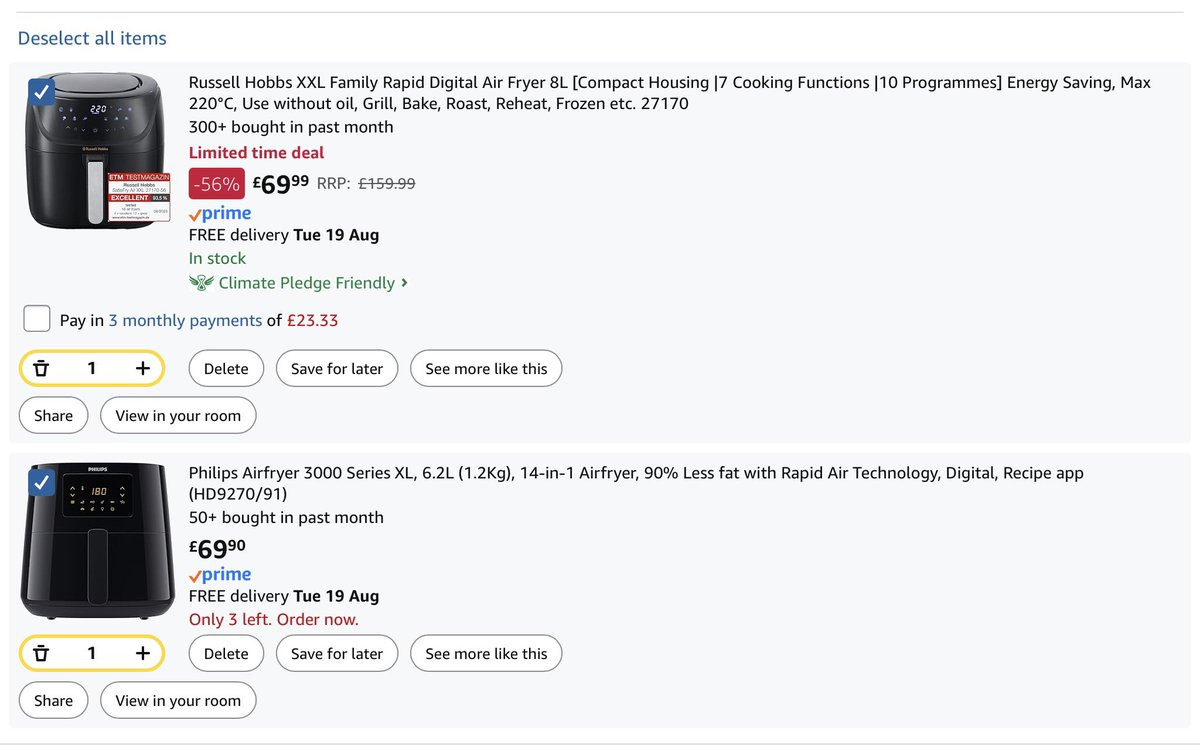The height and width of the screenshot is (754, 1200).
Task: Click the Deselect all items link
Action: [91, 38]
